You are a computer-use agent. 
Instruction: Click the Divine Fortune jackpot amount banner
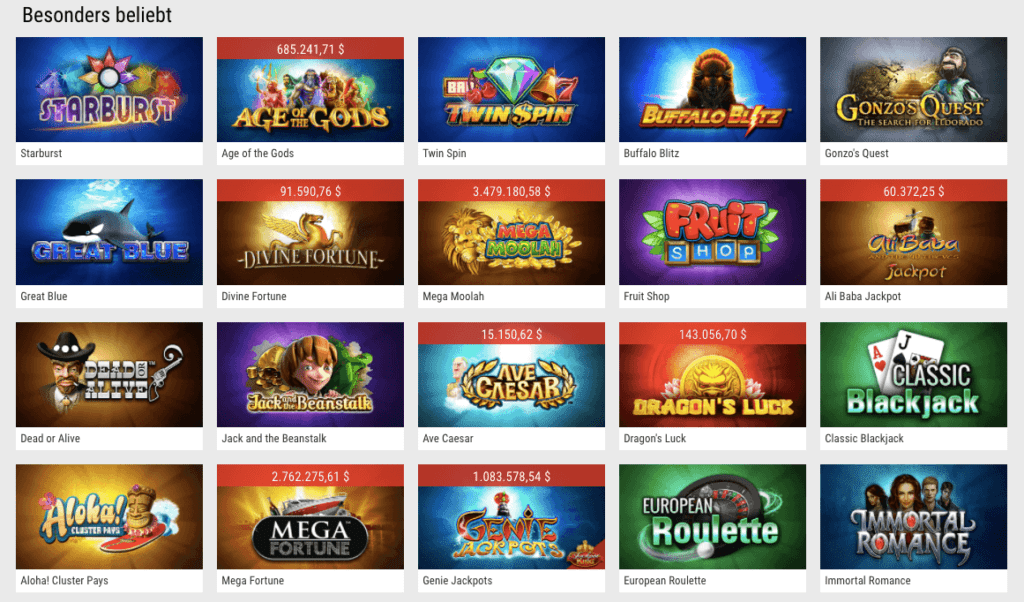tap(310, 191)
